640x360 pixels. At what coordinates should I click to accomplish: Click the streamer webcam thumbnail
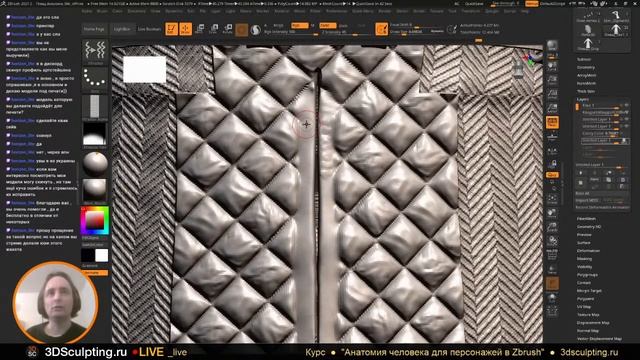click(x=56, y=303)
